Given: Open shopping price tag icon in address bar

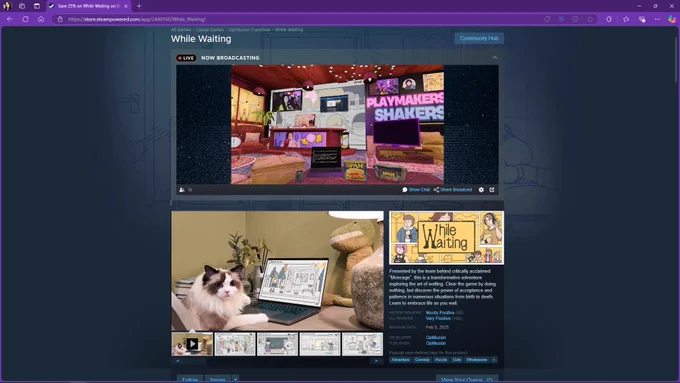Looking at the screenshot, I should tap(547, 19).
